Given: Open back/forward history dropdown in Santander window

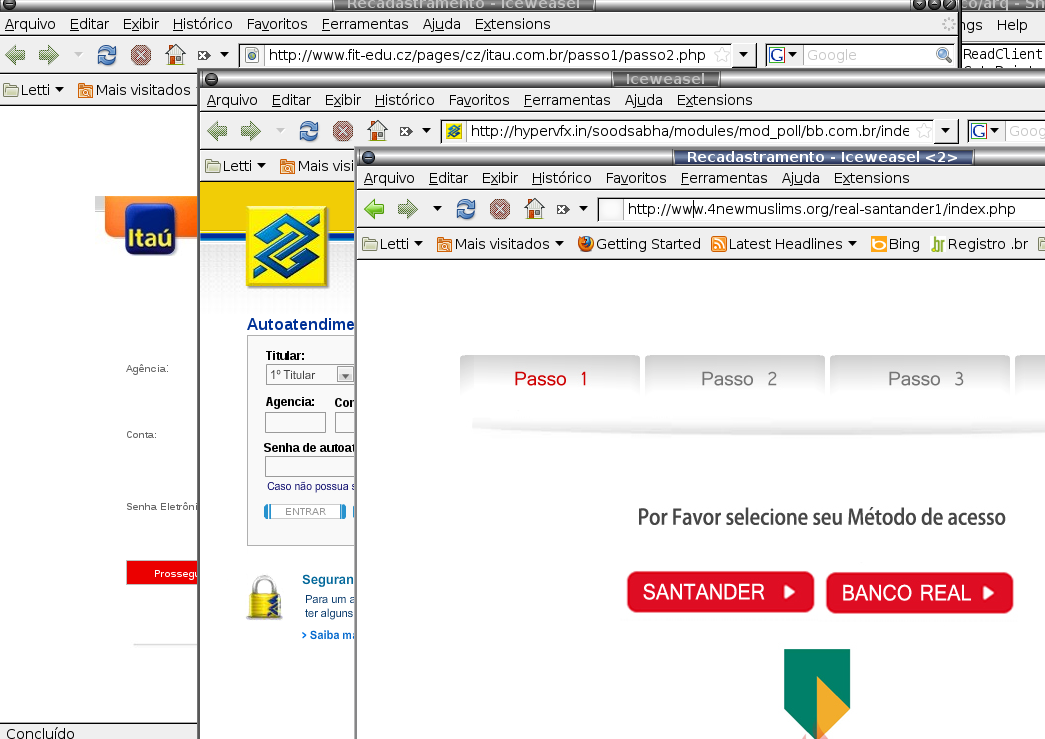Looking at the screenshot, I should (437, 209).
